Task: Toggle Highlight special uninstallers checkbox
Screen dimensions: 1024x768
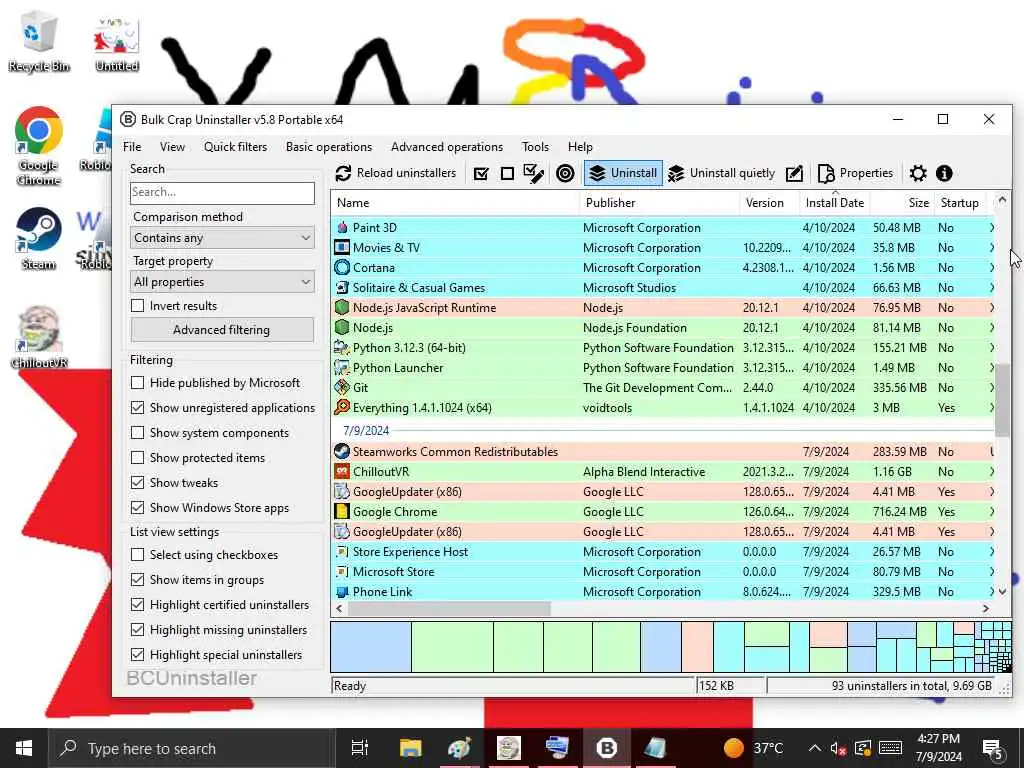Action: click(x=137, y=654)
